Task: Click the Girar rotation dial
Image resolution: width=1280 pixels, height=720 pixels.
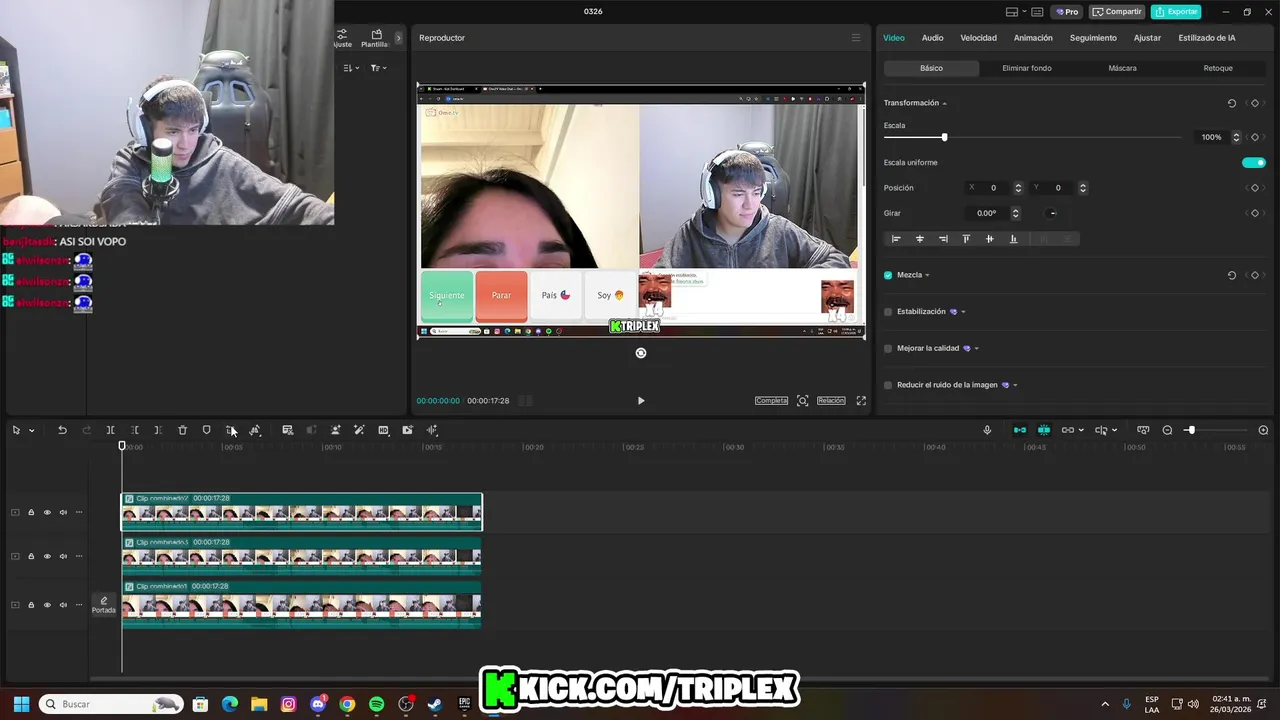Action: click(1051, 213)
